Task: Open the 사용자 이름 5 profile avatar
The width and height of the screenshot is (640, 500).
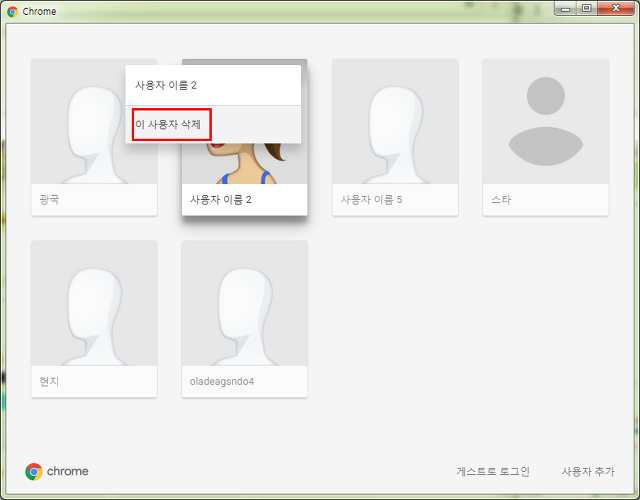Action: [x=395, y=122]
